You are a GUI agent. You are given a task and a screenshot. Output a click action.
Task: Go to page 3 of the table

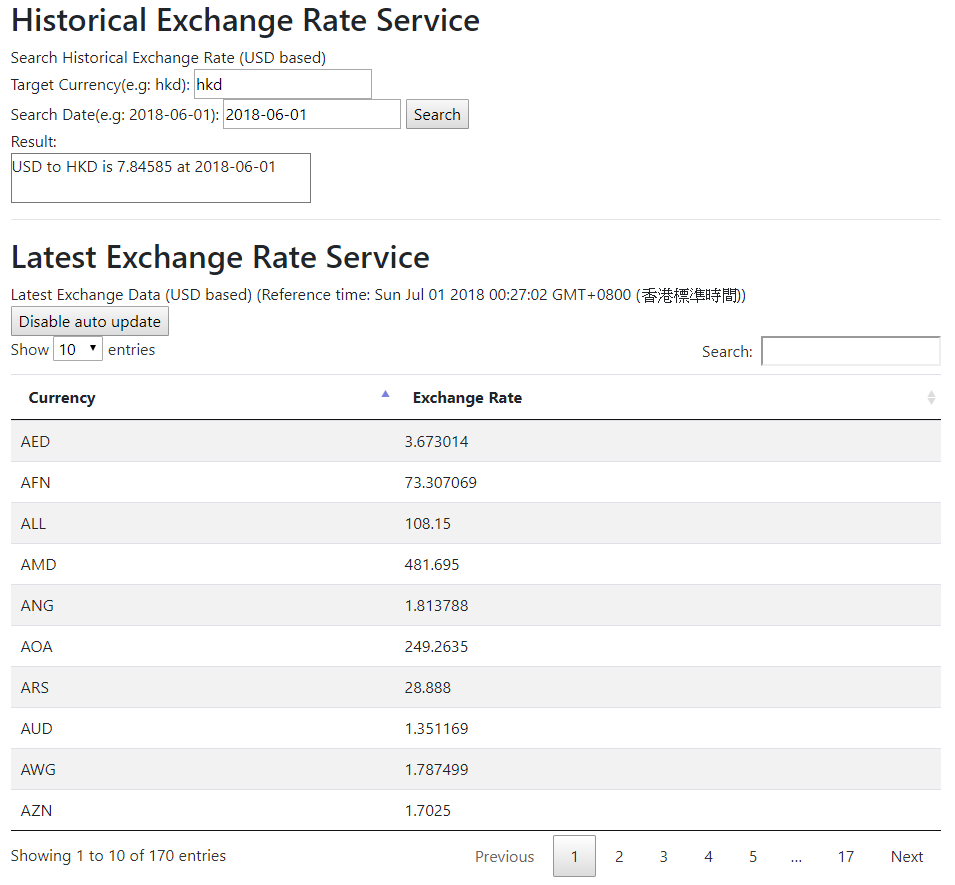[x=663, y=856]
